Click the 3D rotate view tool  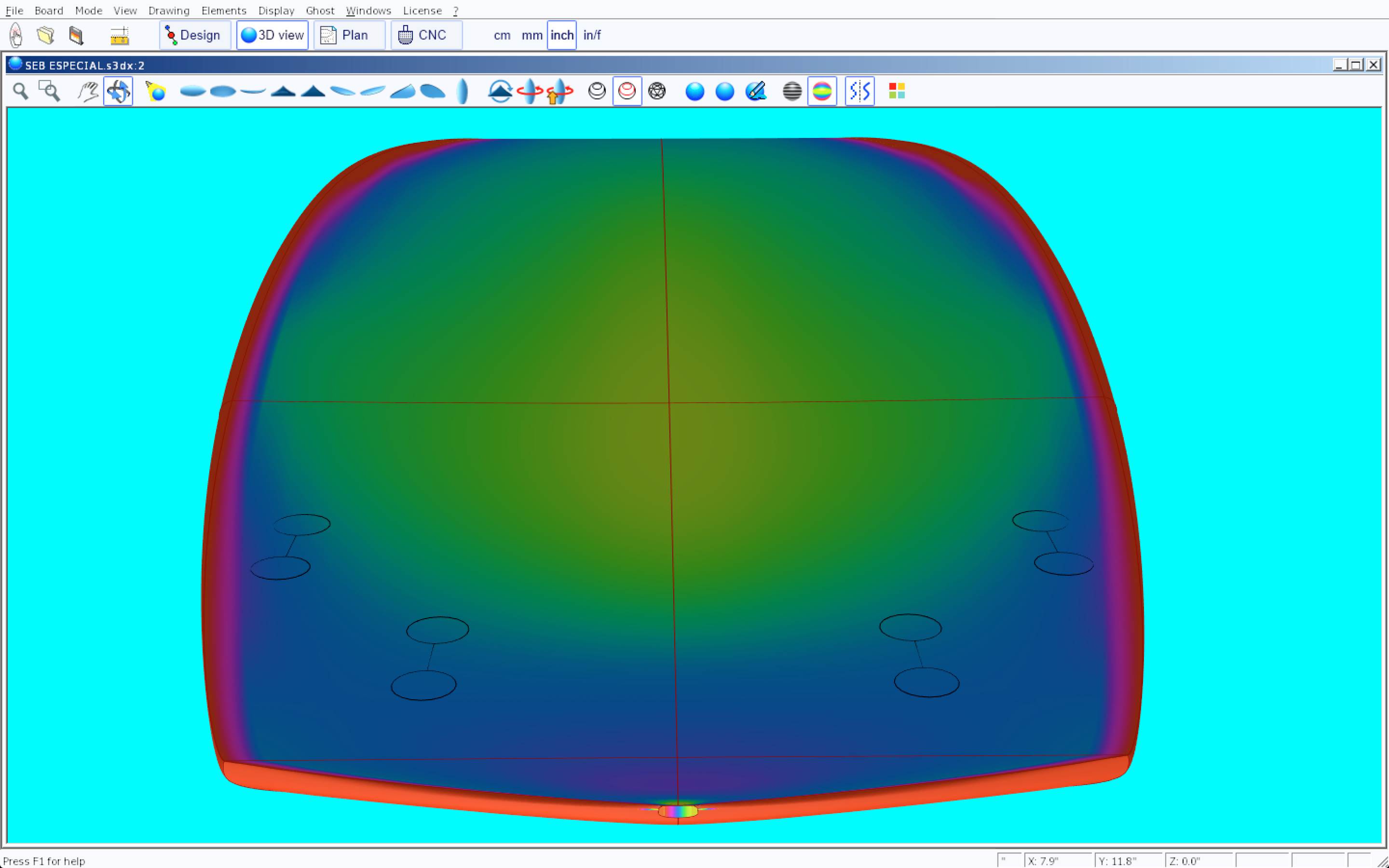tap(118, 91)
